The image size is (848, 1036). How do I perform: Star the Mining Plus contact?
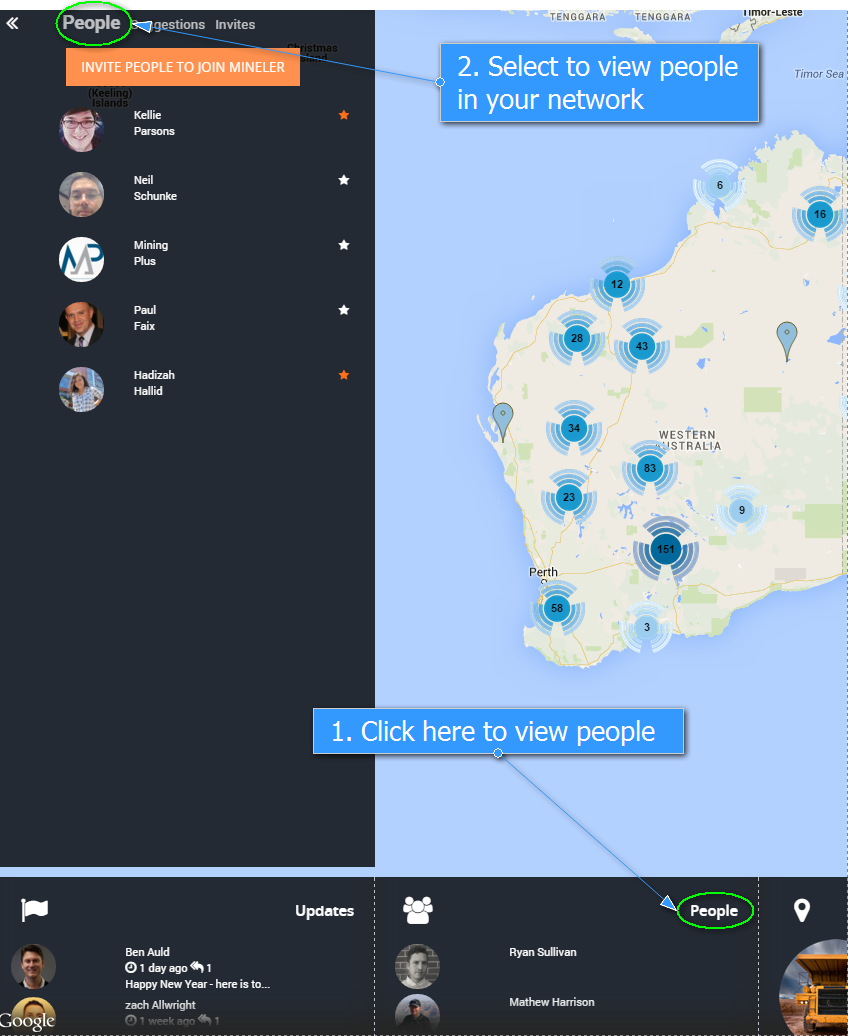[x=344, y=245]
